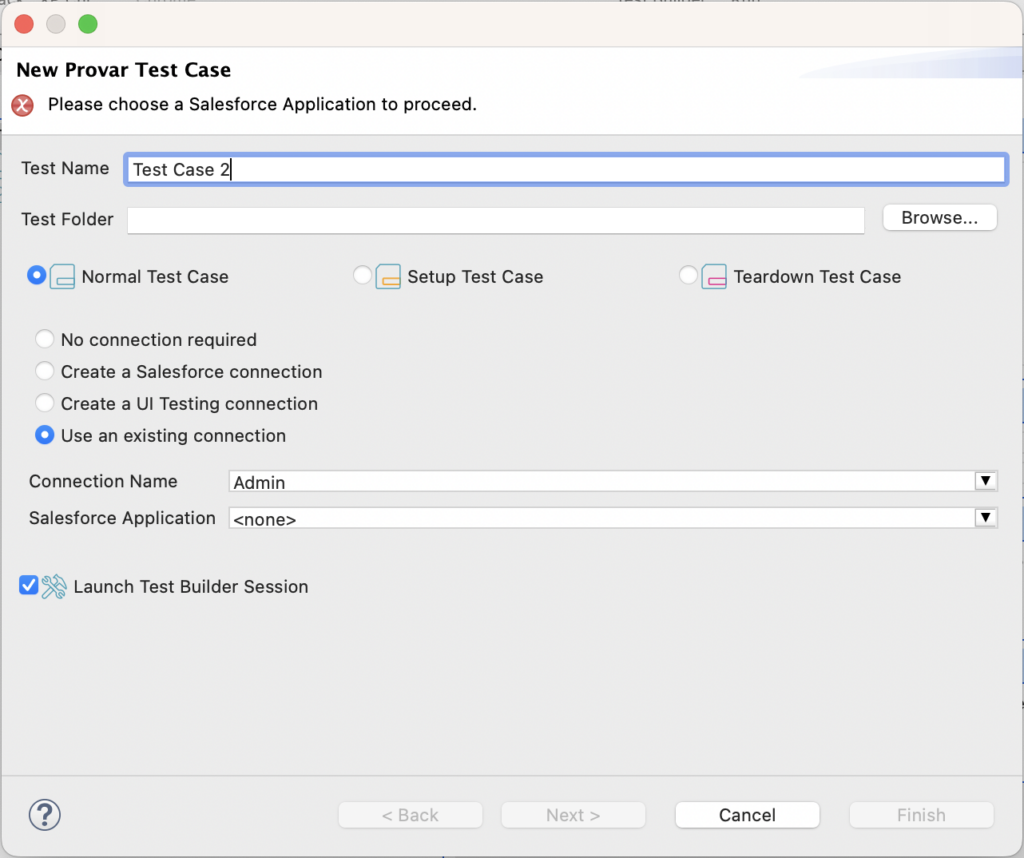Click the disabled Next button
The width and height of the screenshot is (1024, 858).
(x=573, y=814)
